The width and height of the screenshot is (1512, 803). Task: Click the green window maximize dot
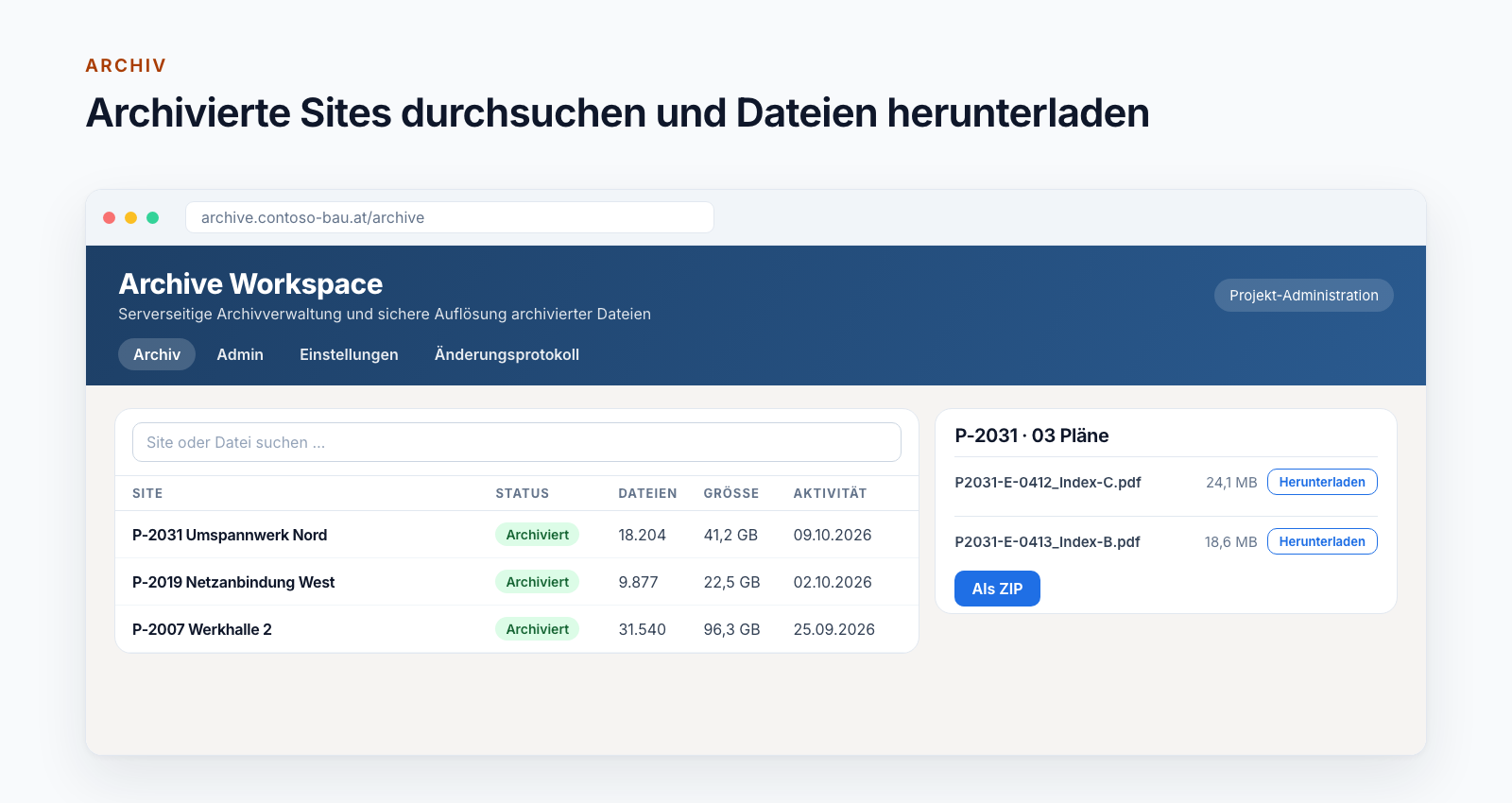click(x=152, y=217)
